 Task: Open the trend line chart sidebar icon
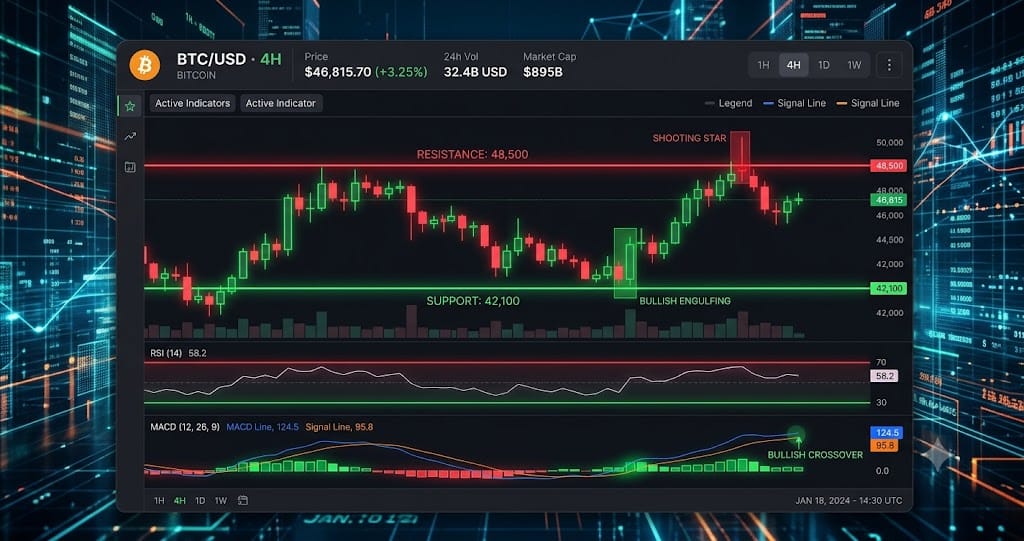click(130, 136)
